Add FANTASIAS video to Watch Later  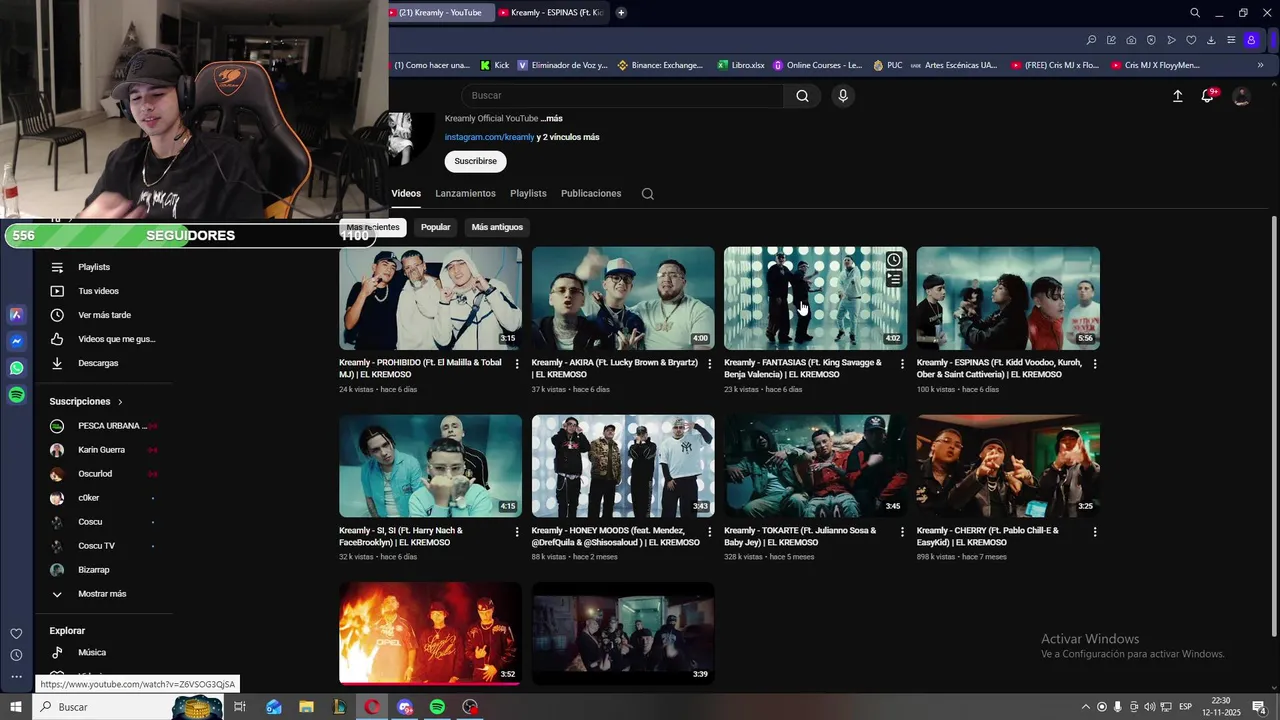pyautogui.click(x=894, y=260)
